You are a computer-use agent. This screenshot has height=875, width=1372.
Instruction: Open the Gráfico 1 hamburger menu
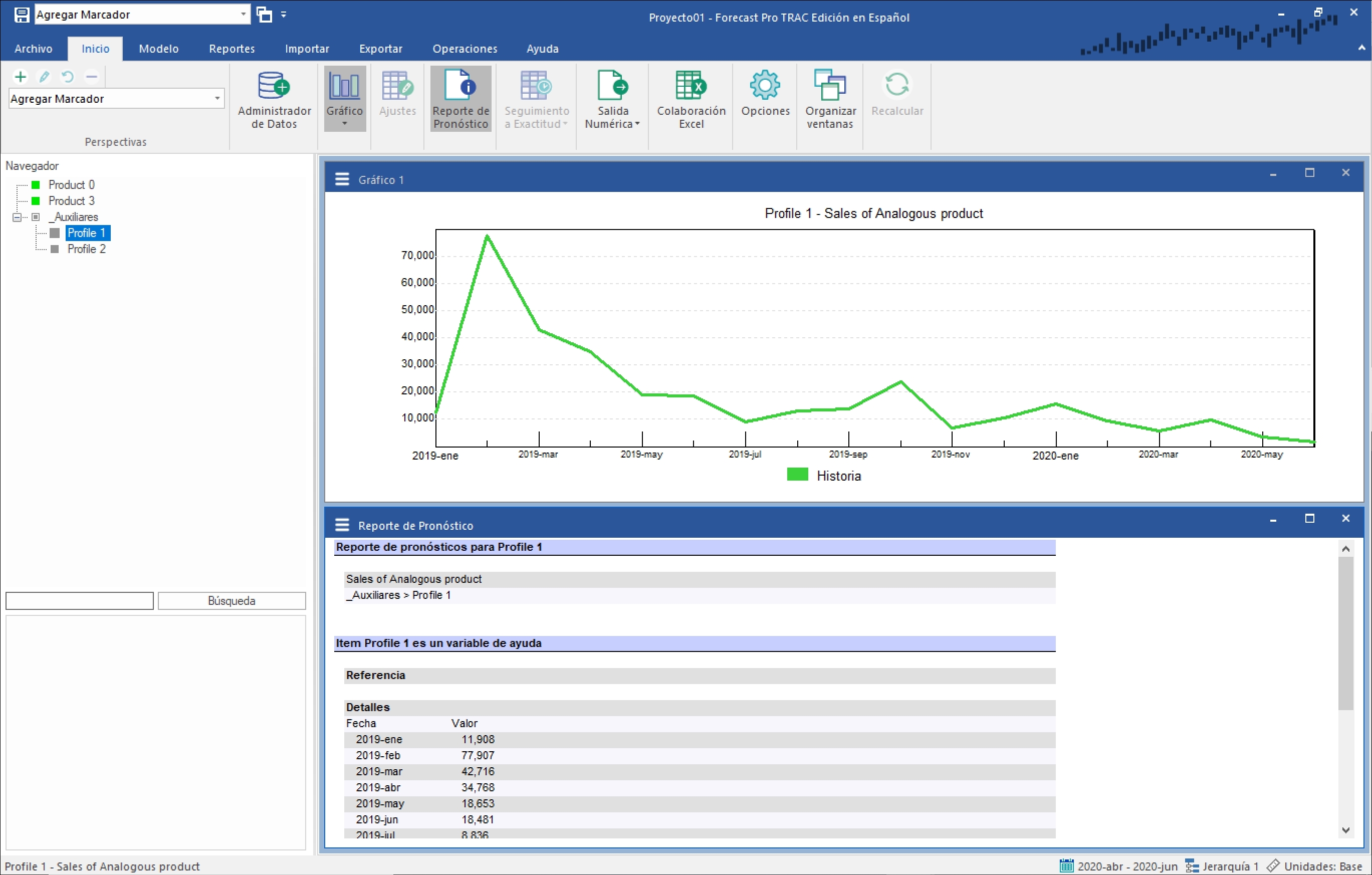click(x=342, y=179)
